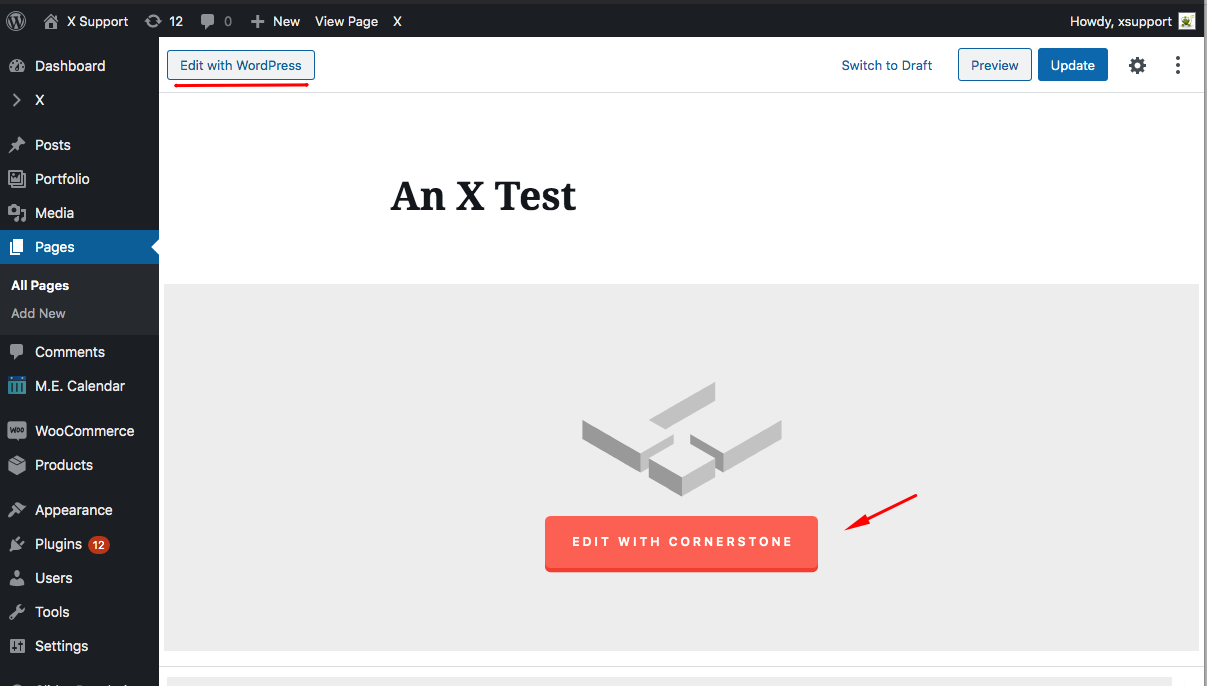Viewport: 1207px width, 686px height.
Task: Open the settings gear icon in editor toolbar
Action: click(1137, 65)
